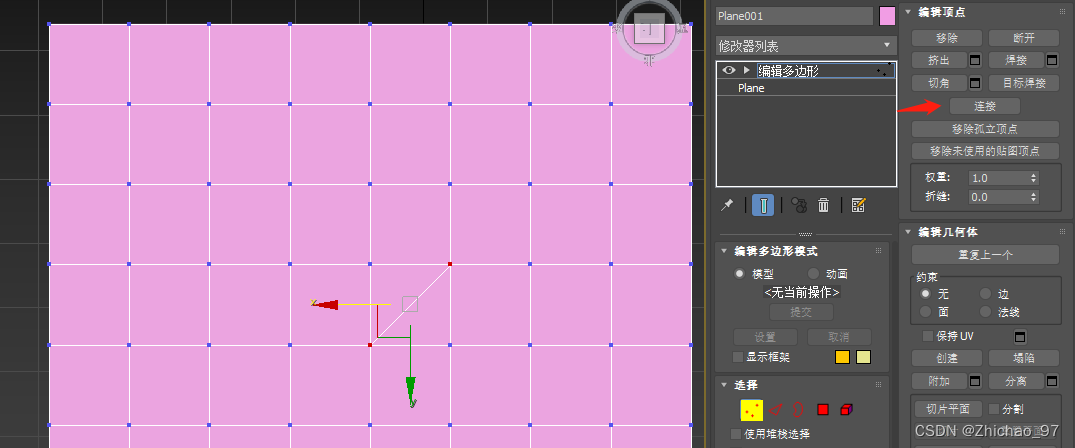Open the pink object color swatch
The image size is (1075, 448).
point(887,16)
